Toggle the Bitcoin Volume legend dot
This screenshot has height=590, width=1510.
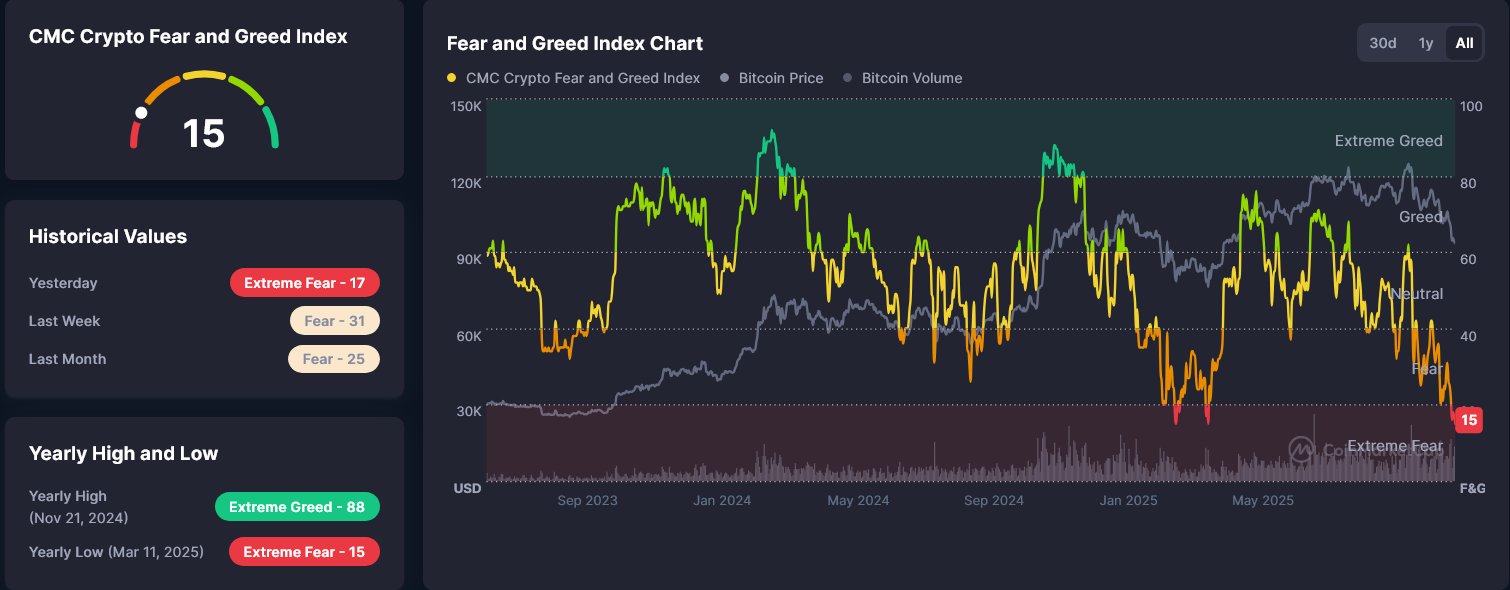point(847,78)
